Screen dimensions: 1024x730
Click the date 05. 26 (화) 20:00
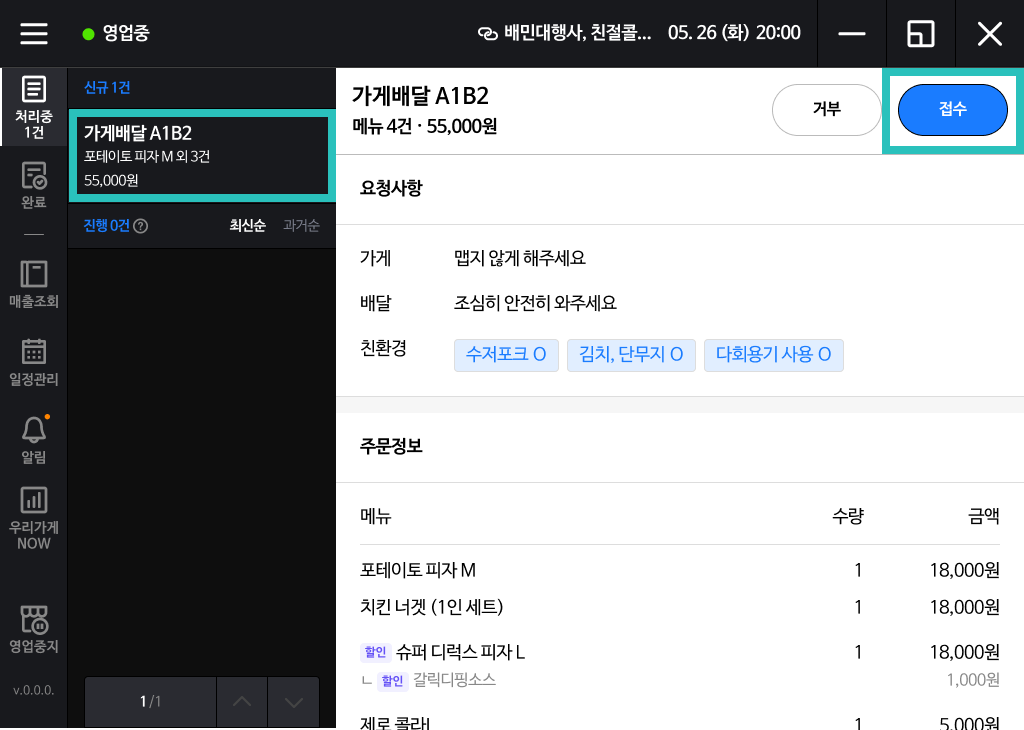click(734, 33)
